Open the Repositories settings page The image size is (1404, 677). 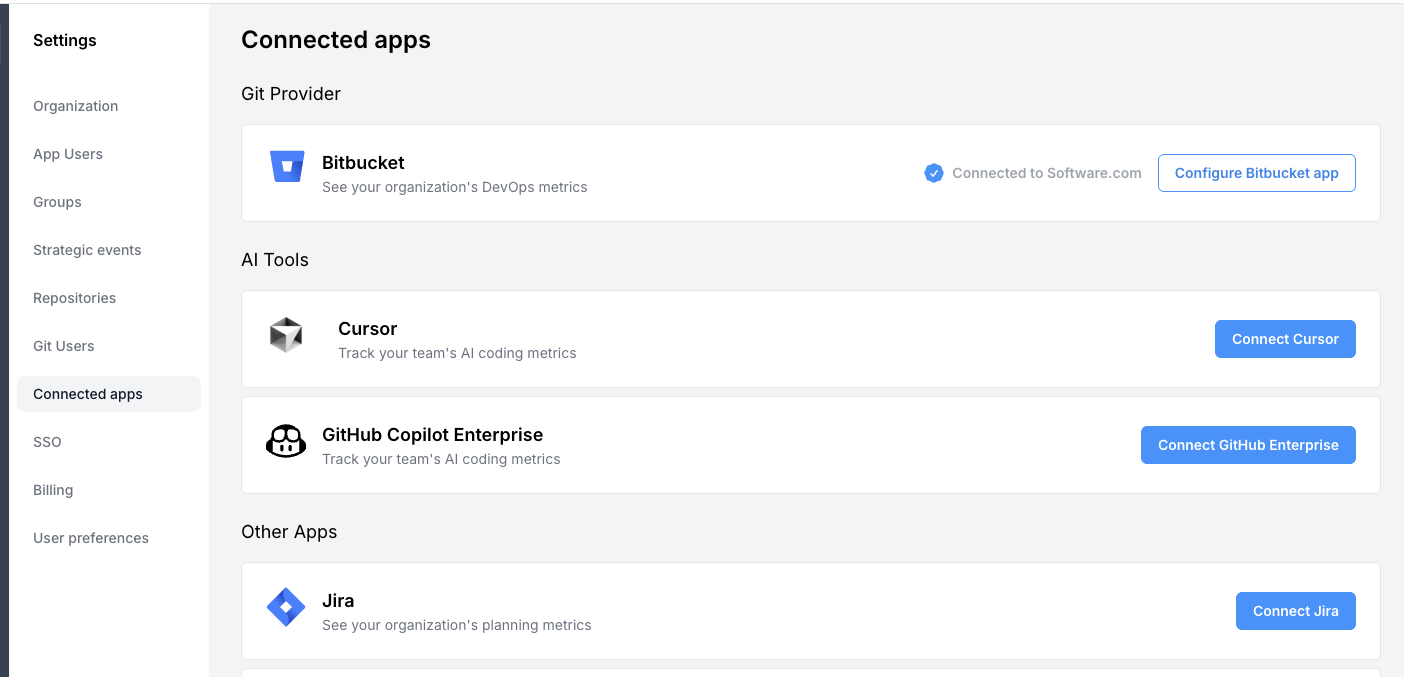coord(74,298)
